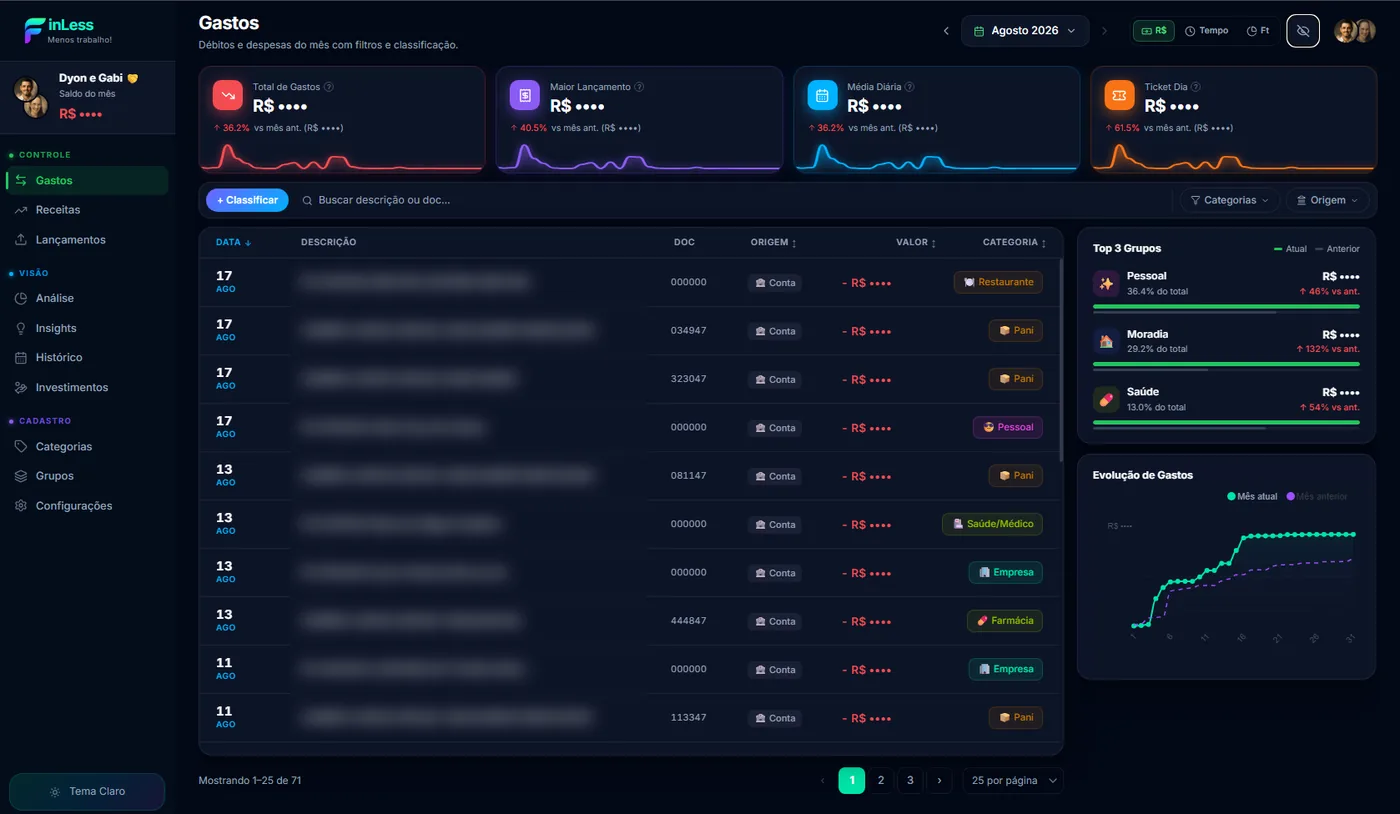Screen dimensions: 1400x814
Task: Go to page 2 of results
Action: pyautogui.click(x=880, y=780)
